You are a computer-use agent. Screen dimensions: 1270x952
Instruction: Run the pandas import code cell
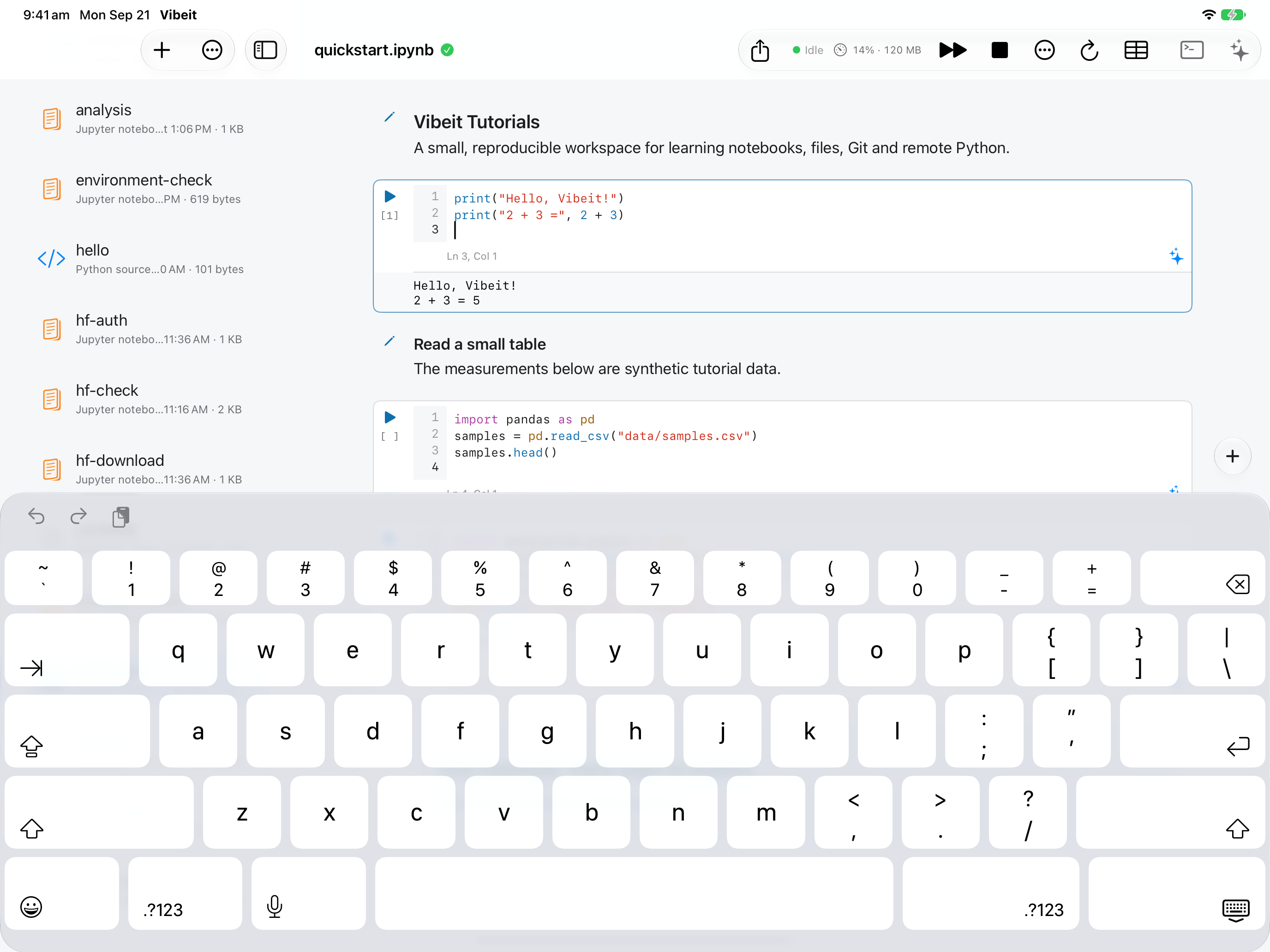(x=390, y=417)
